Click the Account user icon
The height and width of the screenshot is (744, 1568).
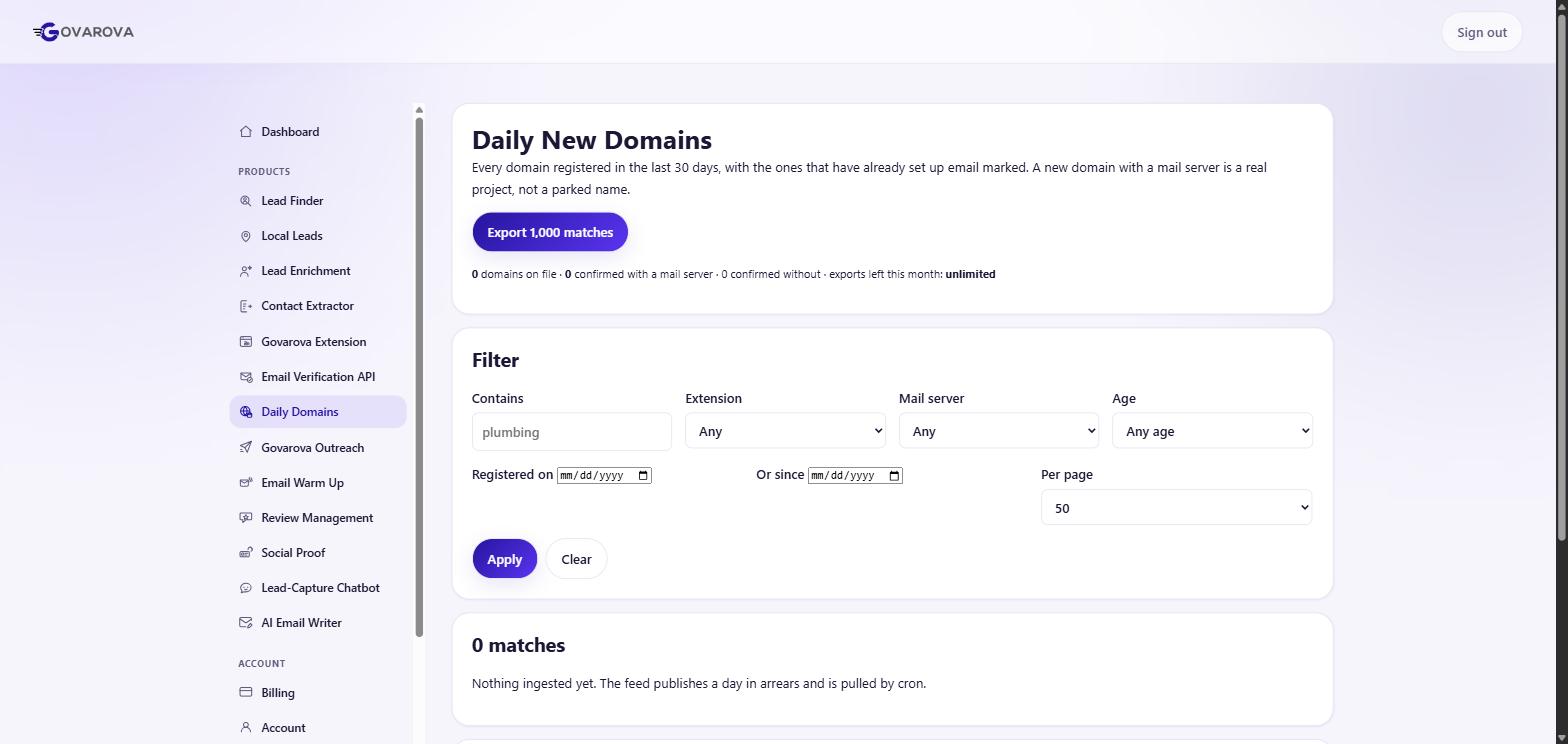click(x=246, y=727)
